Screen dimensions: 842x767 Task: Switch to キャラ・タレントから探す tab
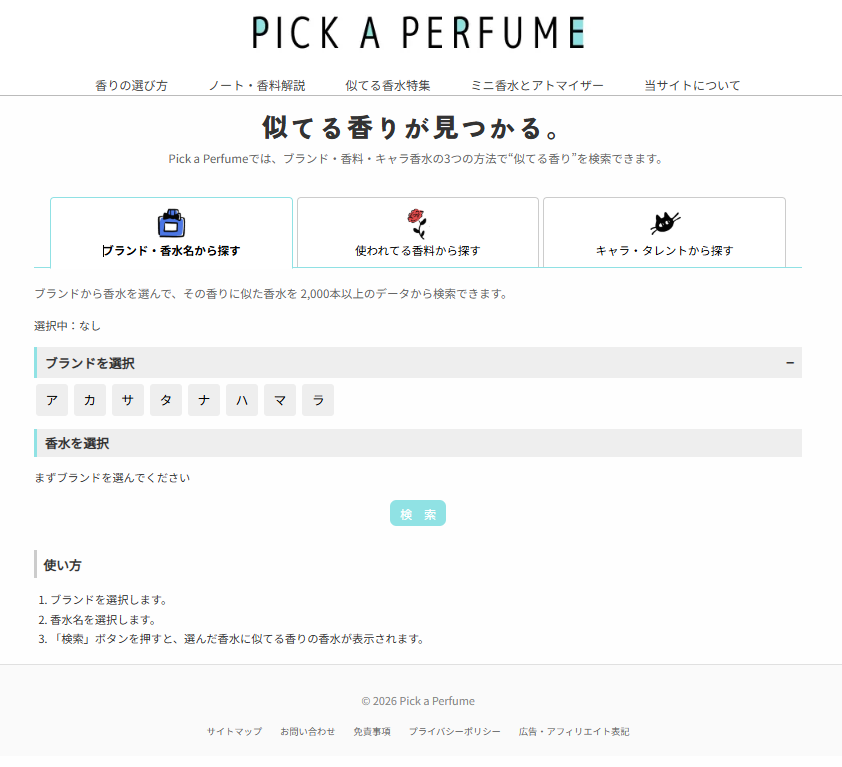(664, 250)
